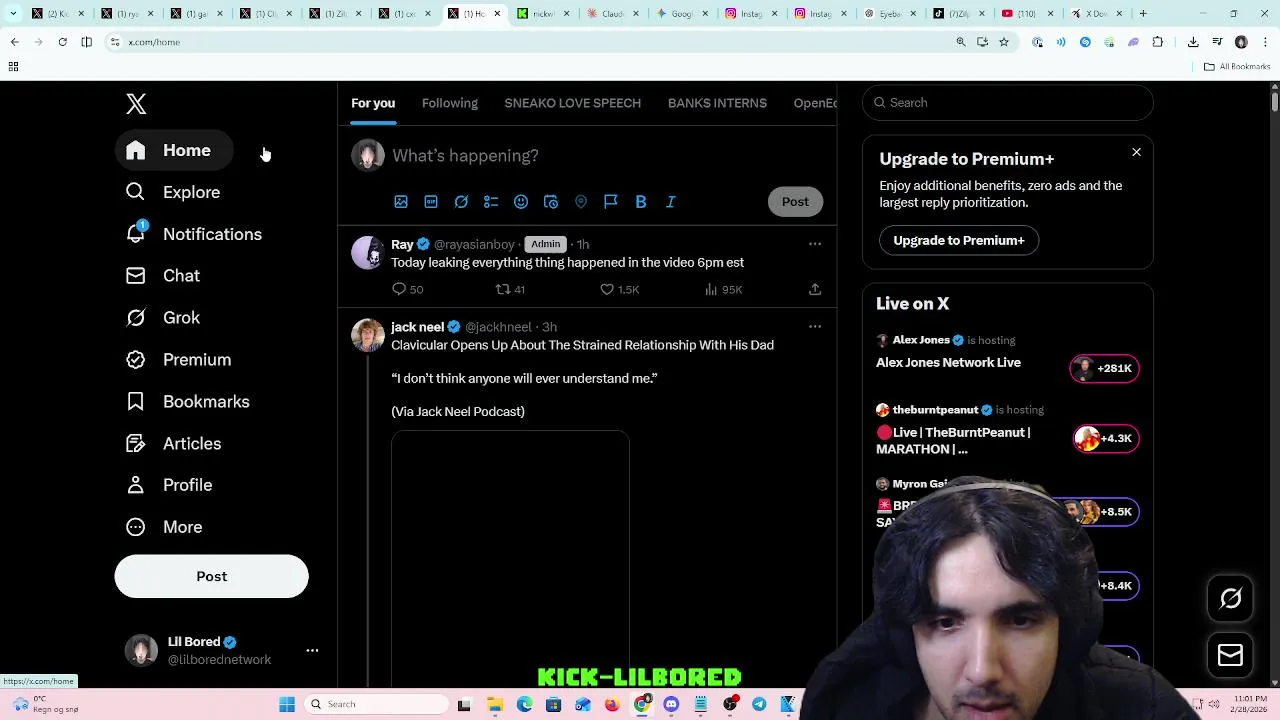Bookmark this page with star icon
Image resolution: width=1280 pixels, height=720 pixels.
coord(1004,42)
